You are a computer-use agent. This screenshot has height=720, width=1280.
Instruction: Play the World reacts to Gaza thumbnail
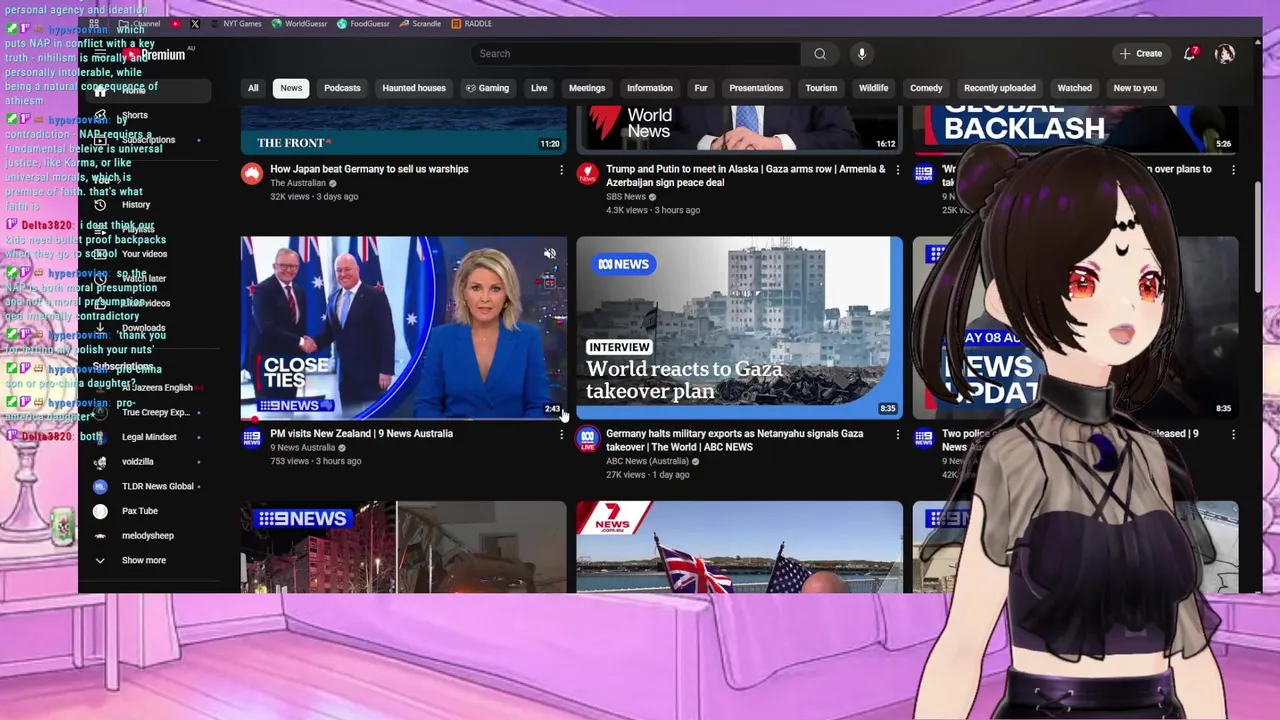(x=739, y=327)
